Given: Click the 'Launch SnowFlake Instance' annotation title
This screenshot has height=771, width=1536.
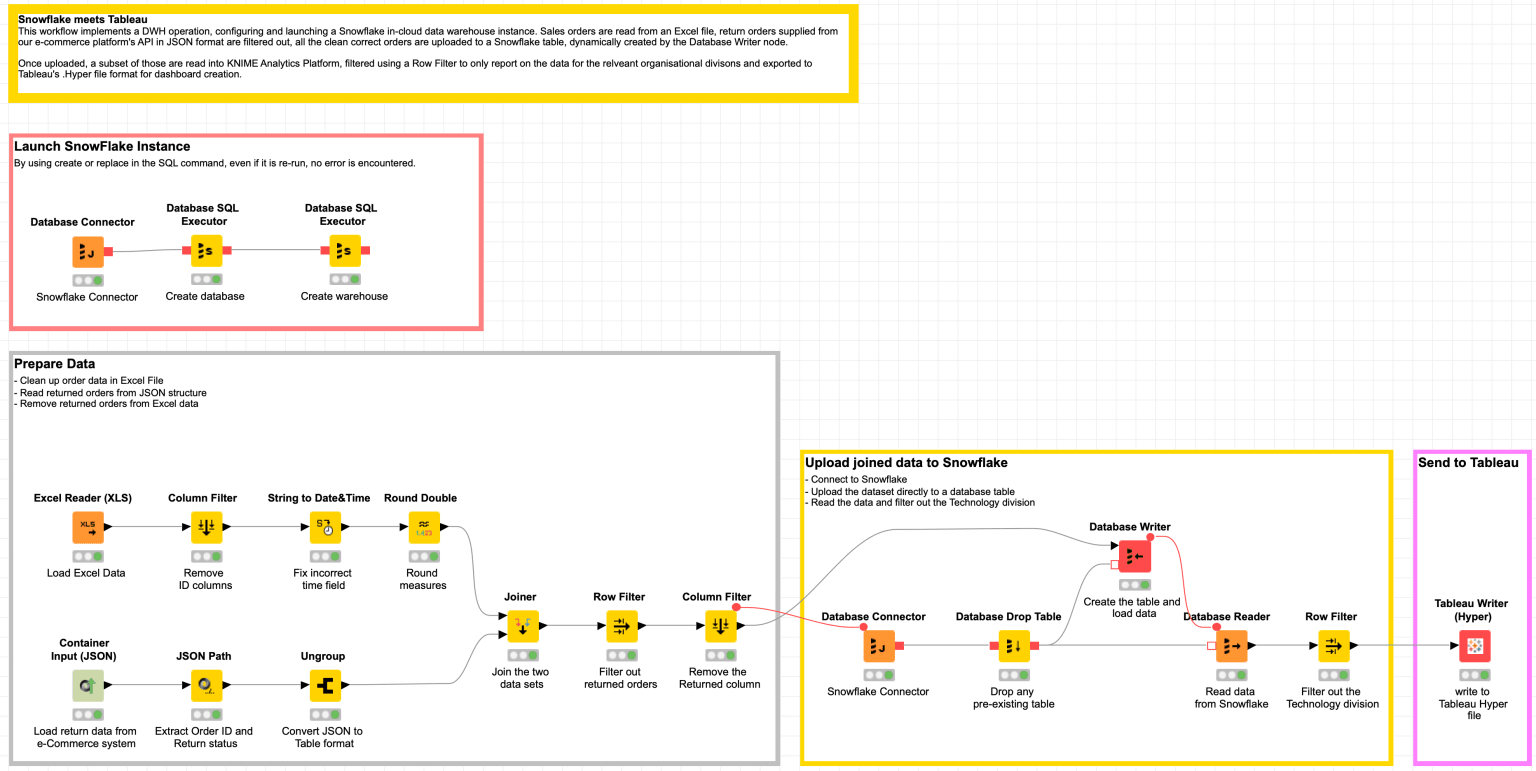Looking at the screenshot, I should [102, 147].
